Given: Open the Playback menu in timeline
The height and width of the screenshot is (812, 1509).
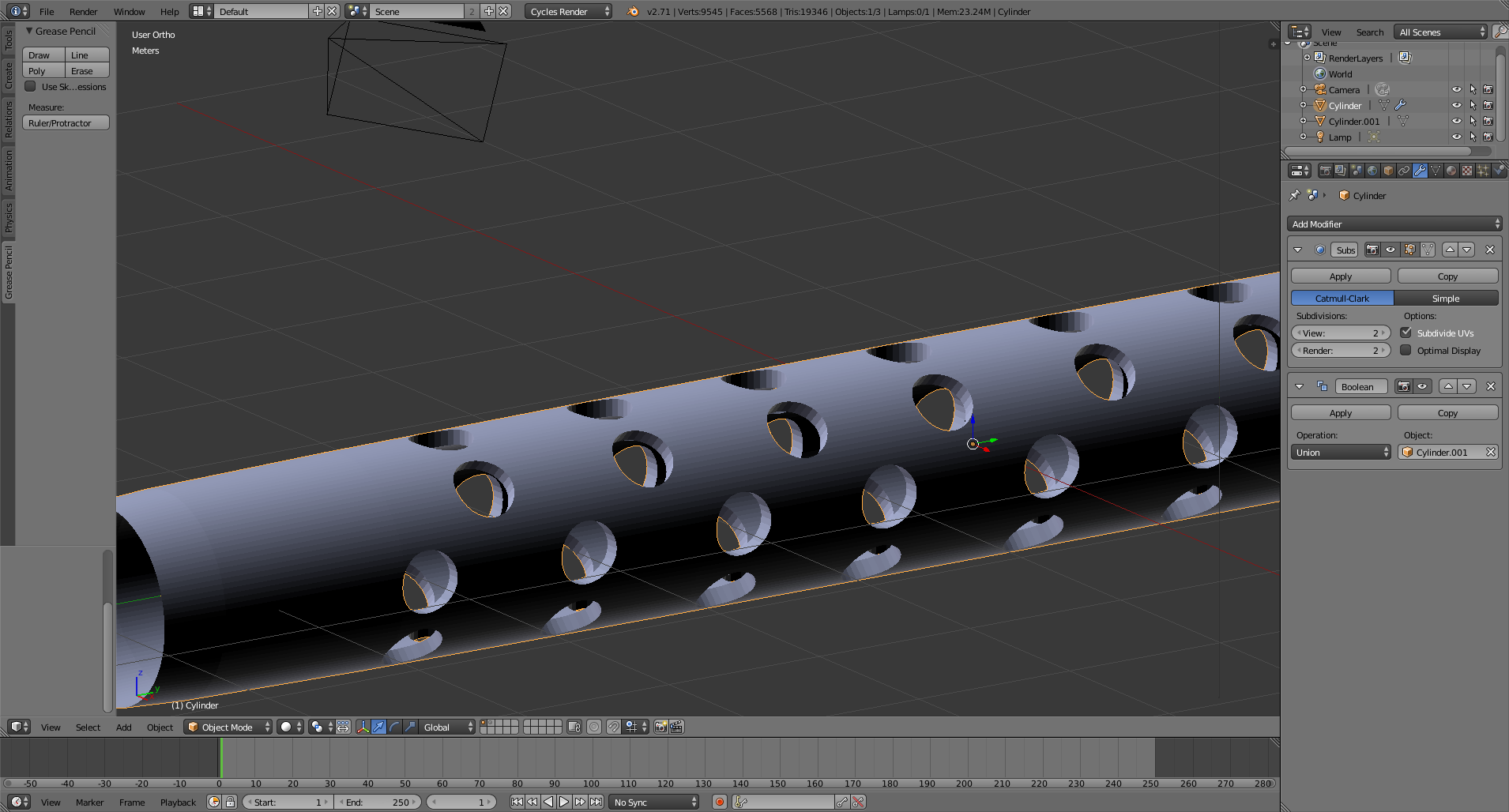Looking at the screenshot, I should pos(178,802).
